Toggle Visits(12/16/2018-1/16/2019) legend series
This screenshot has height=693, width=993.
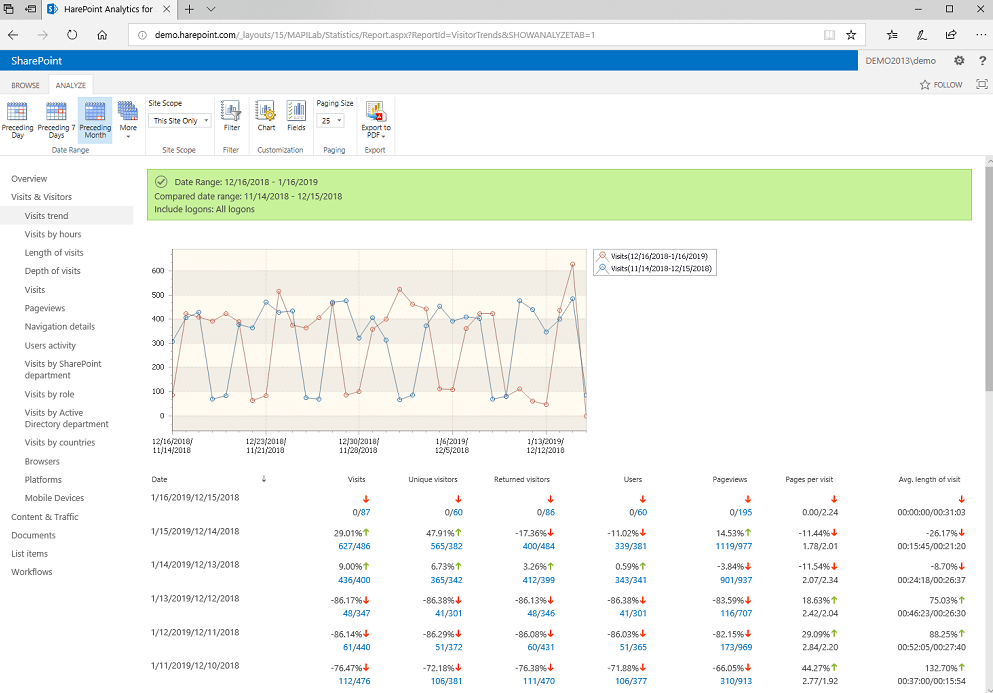[653, 257]
